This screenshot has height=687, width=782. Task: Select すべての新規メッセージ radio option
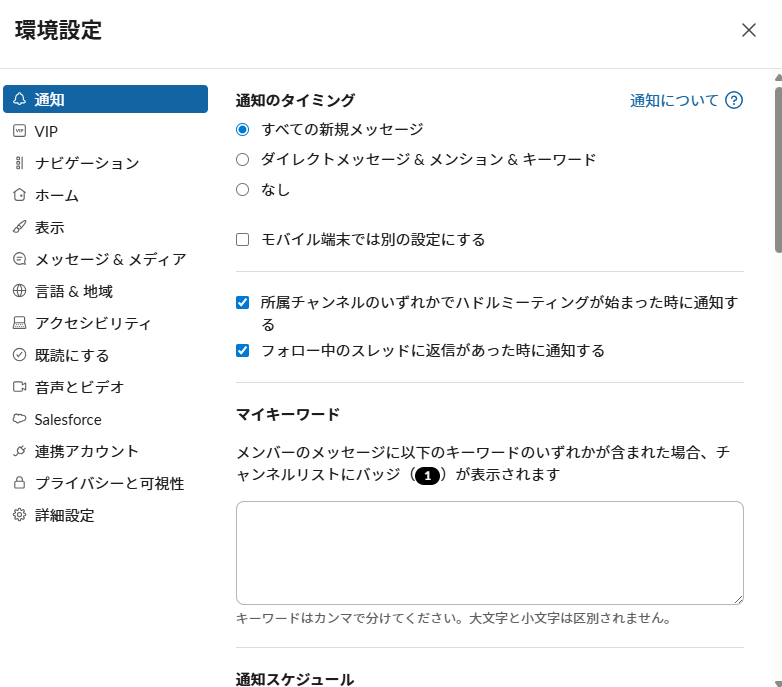coord(242,129)
